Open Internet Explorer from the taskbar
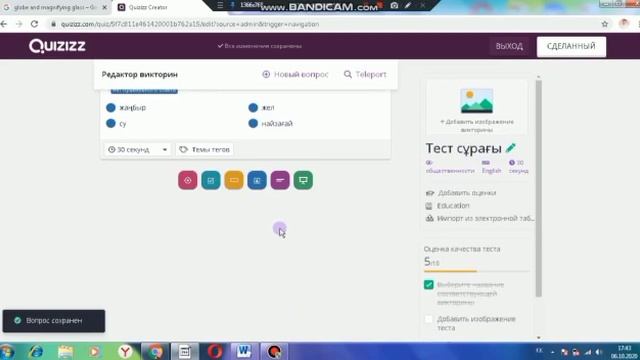 coord(36,351)
